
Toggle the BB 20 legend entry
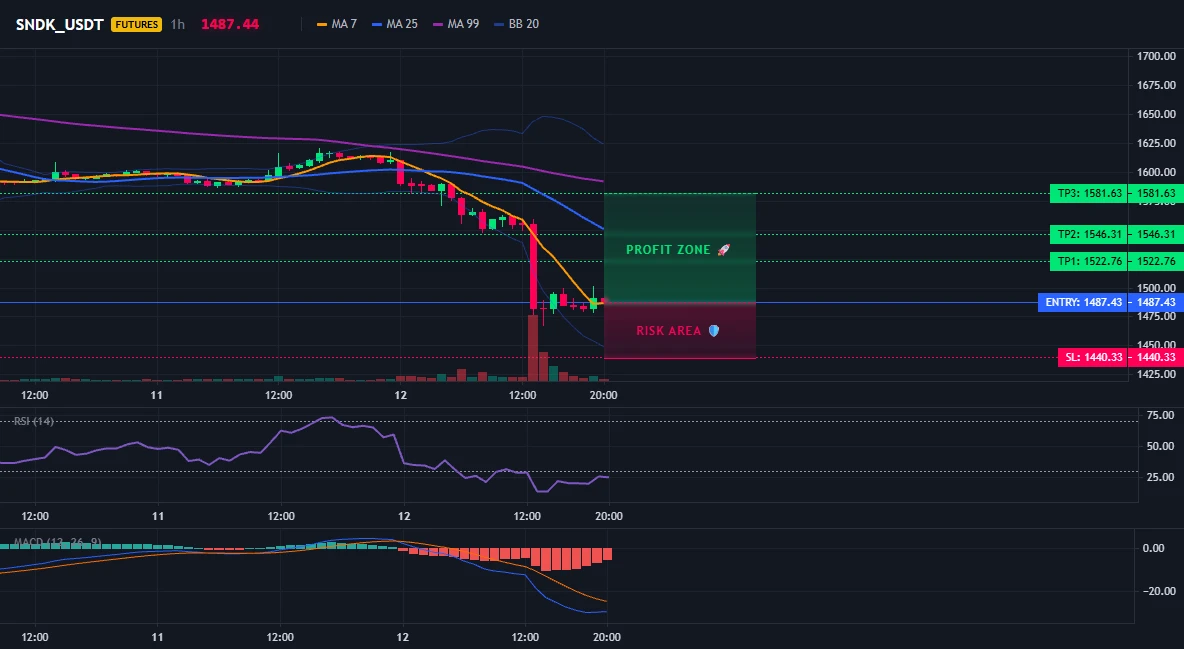pos(516,24)
